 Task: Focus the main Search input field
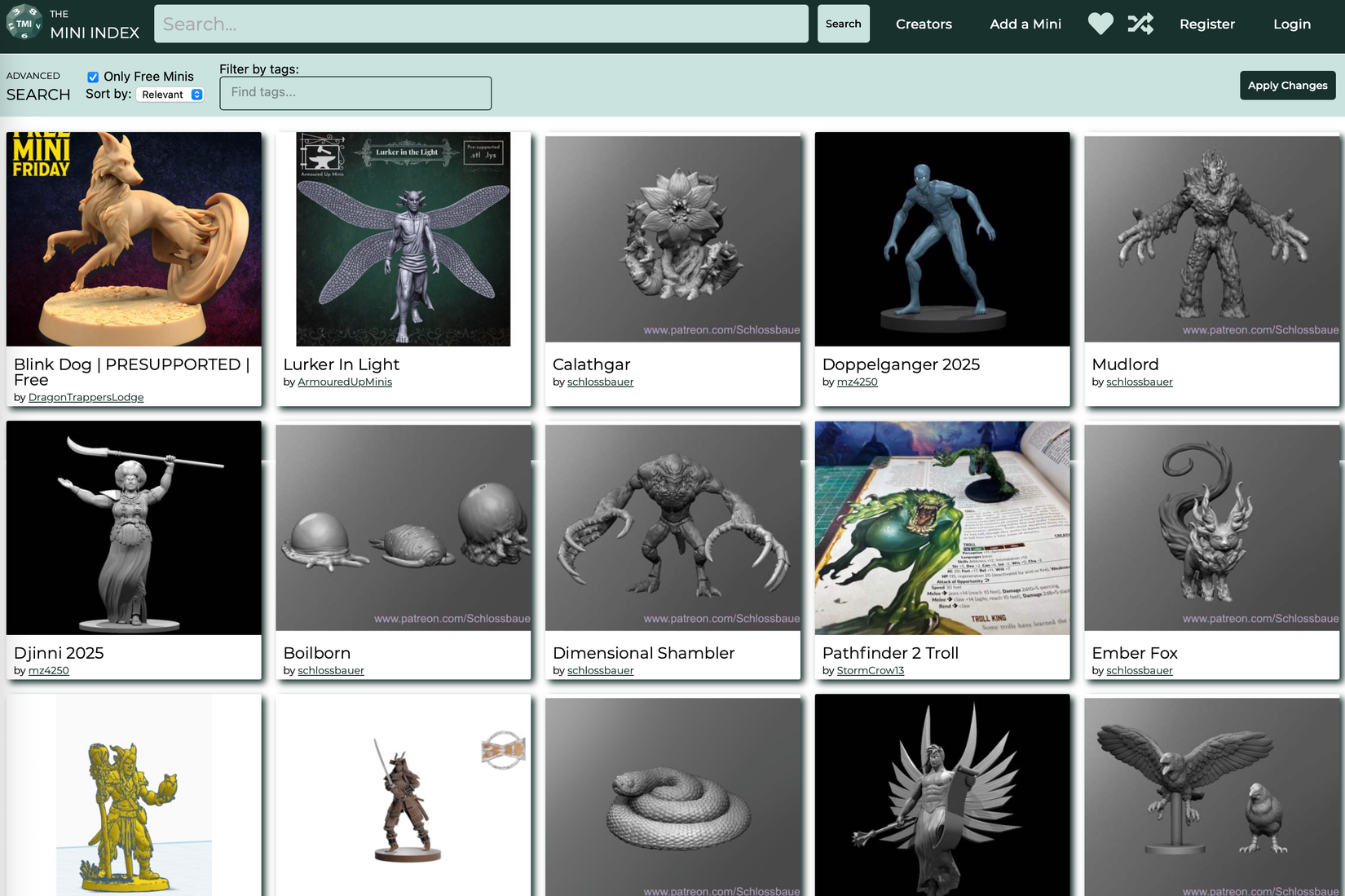pyautogui.click(x=481, y=24)
